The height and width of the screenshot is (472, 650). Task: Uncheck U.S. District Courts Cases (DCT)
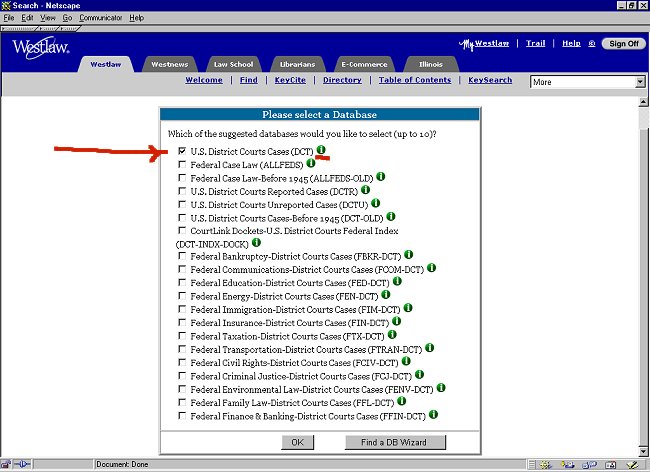pyautogui.click(x=182, y=151)
